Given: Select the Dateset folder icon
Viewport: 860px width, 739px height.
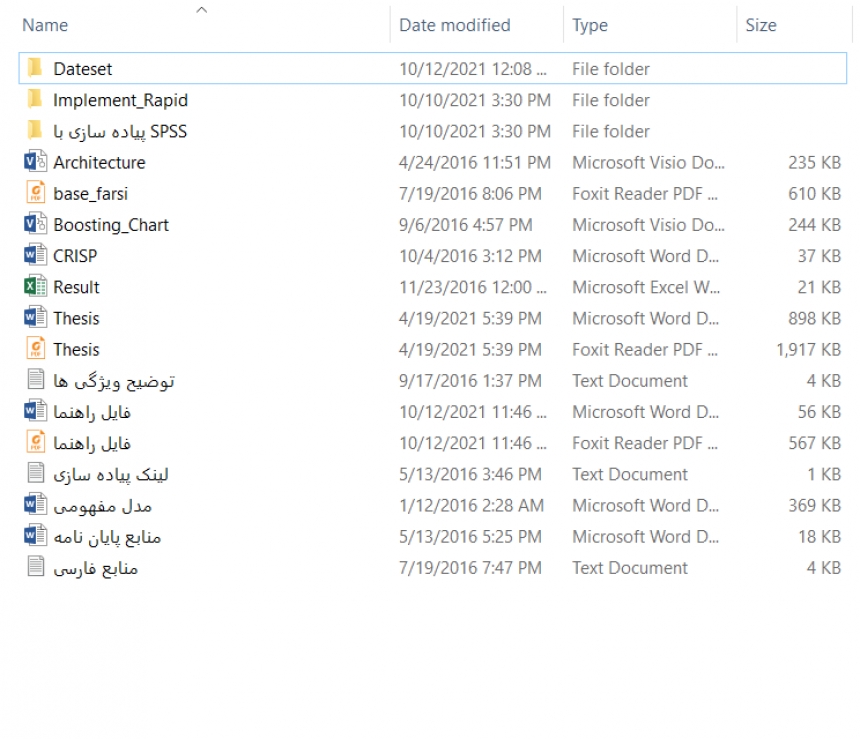Looking at the screenshot, I should click(x=35, y=68).
